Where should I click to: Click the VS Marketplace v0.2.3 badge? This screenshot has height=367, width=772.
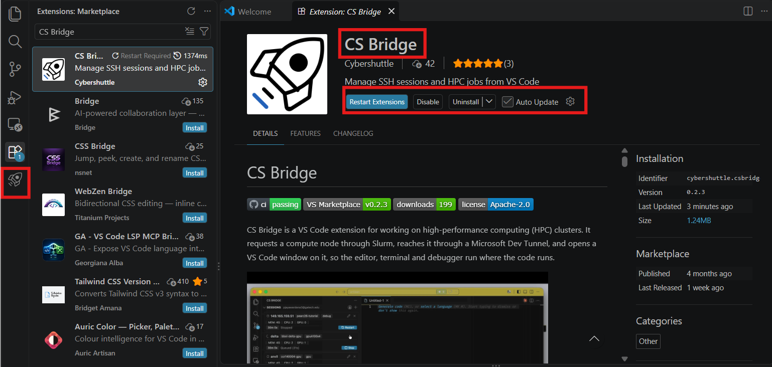347,204
